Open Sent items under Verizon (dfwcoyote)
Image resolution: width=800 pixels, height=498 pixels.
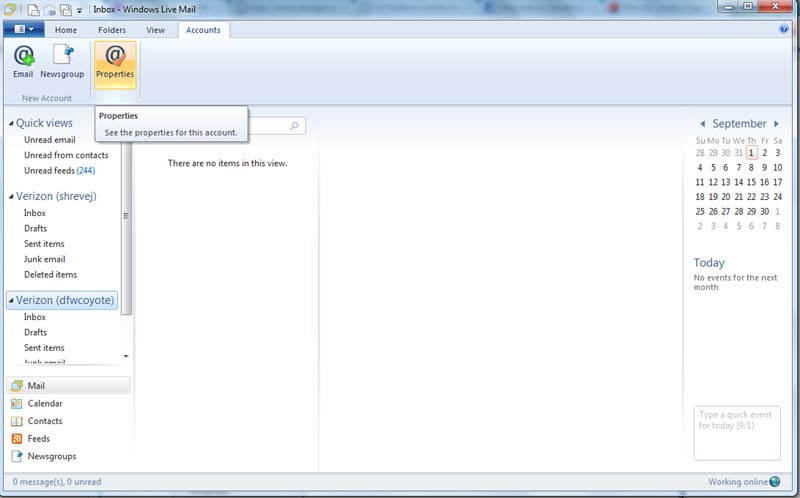44,347
